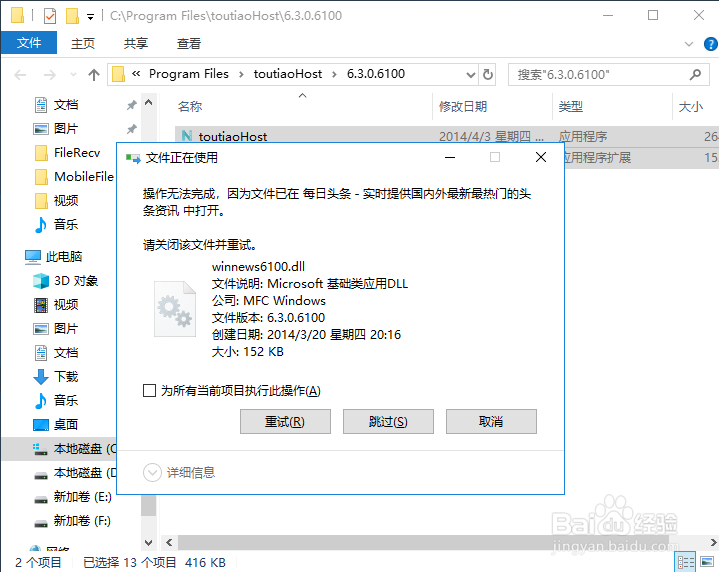Go back with the left arrow
The width and height of the screenshot is (719, 572).
[20, 74]
